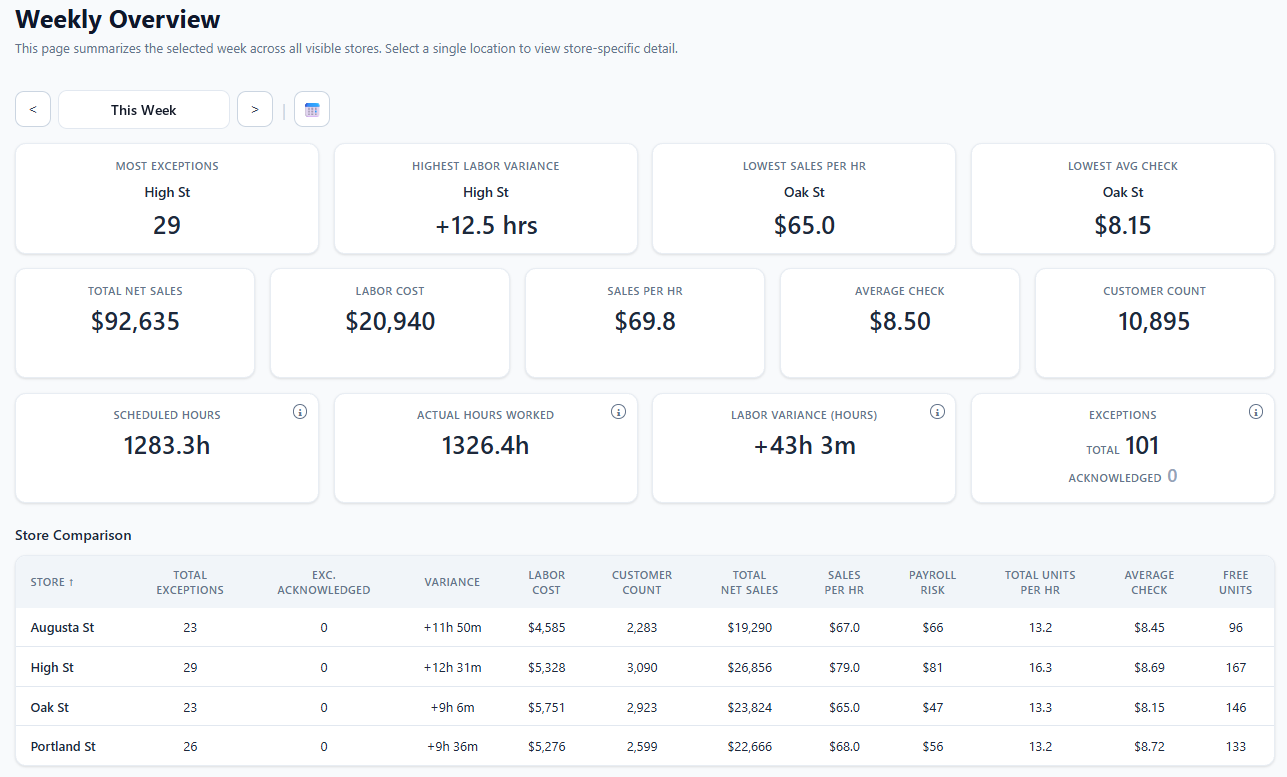Open the calendar date picker icon
The width and height of the screenshot is (1287, 777).
click(x=312, y=109)
